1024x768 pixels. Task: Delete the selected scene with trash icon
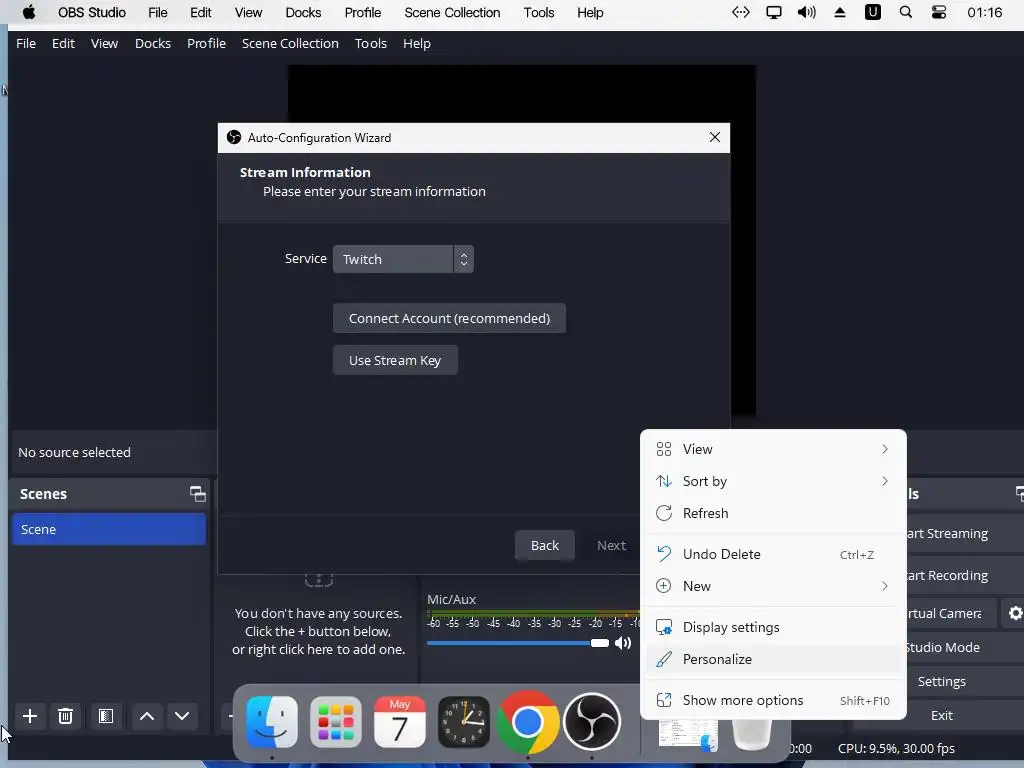coord(65,716)
